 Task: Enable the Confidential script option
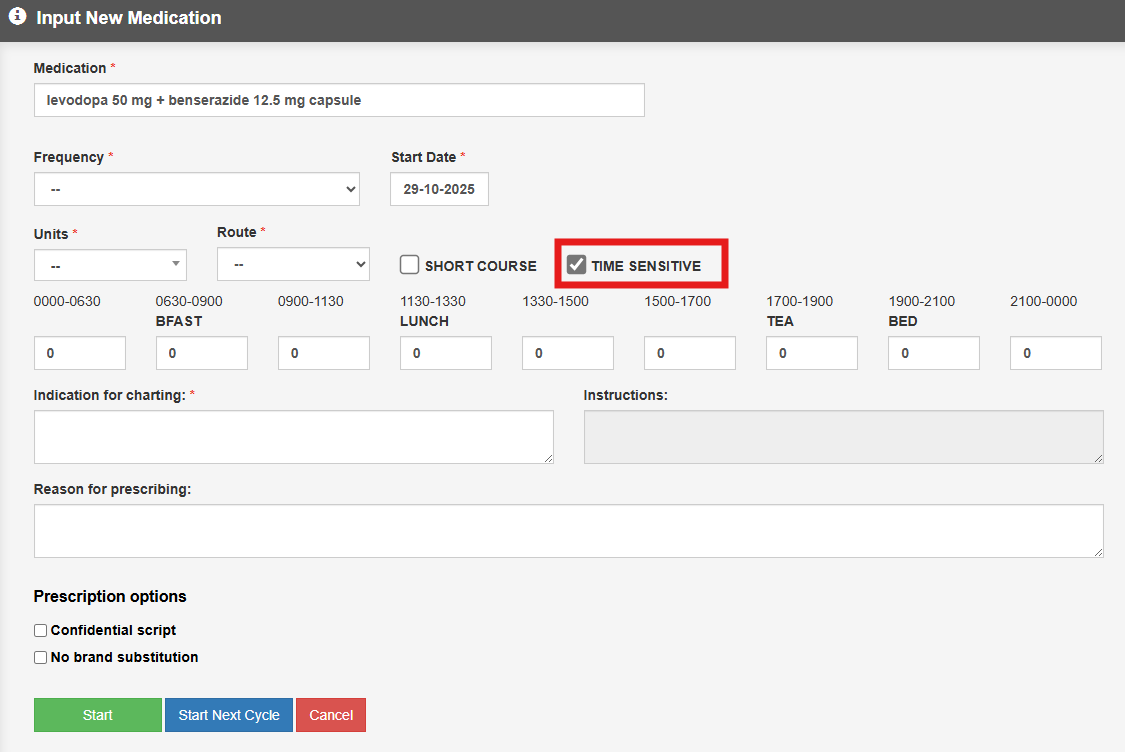point(41,631)
